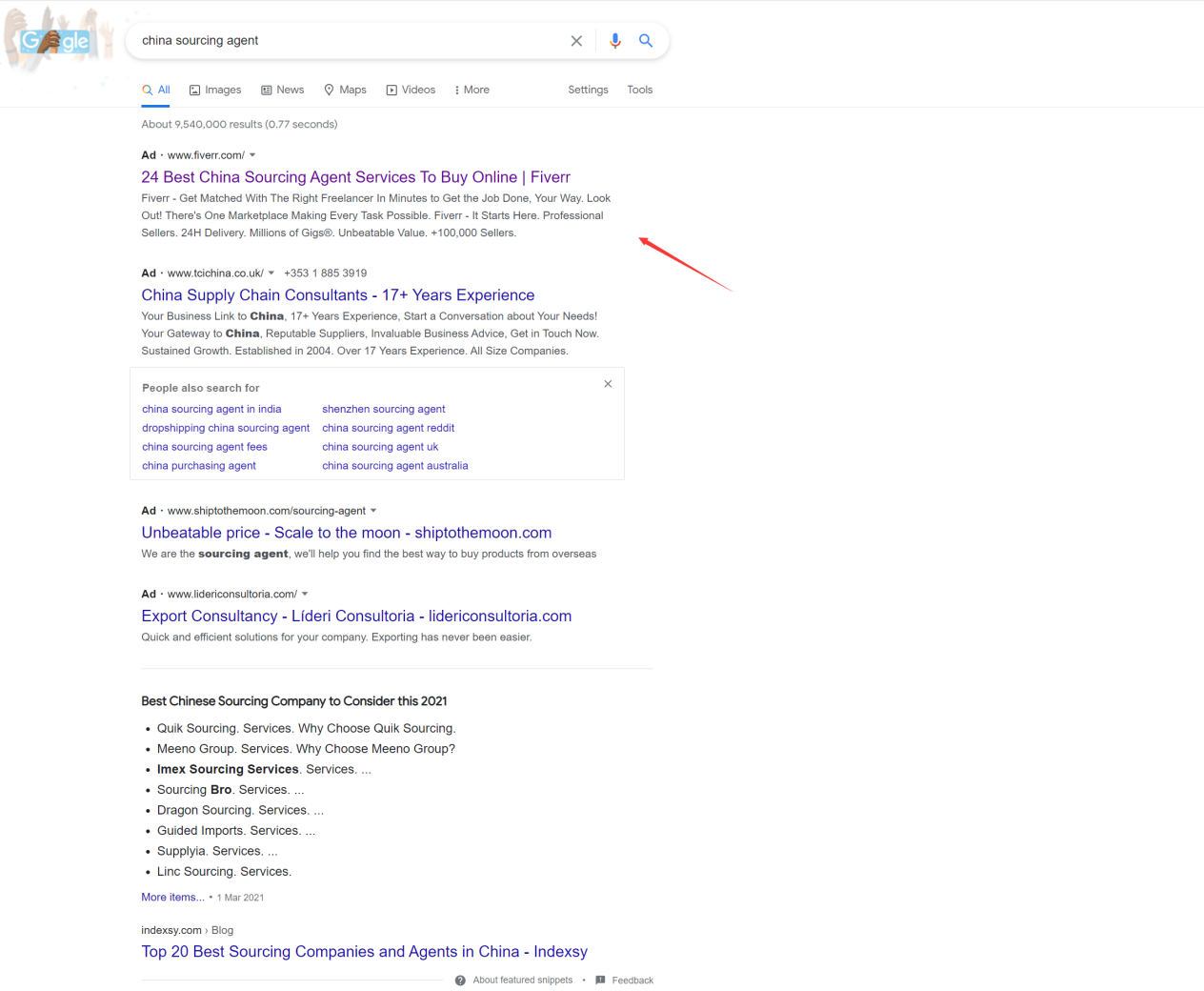This screenshot has height=991, width=1204.
Task: Search china sourcing agent uk
Action: 380,447
